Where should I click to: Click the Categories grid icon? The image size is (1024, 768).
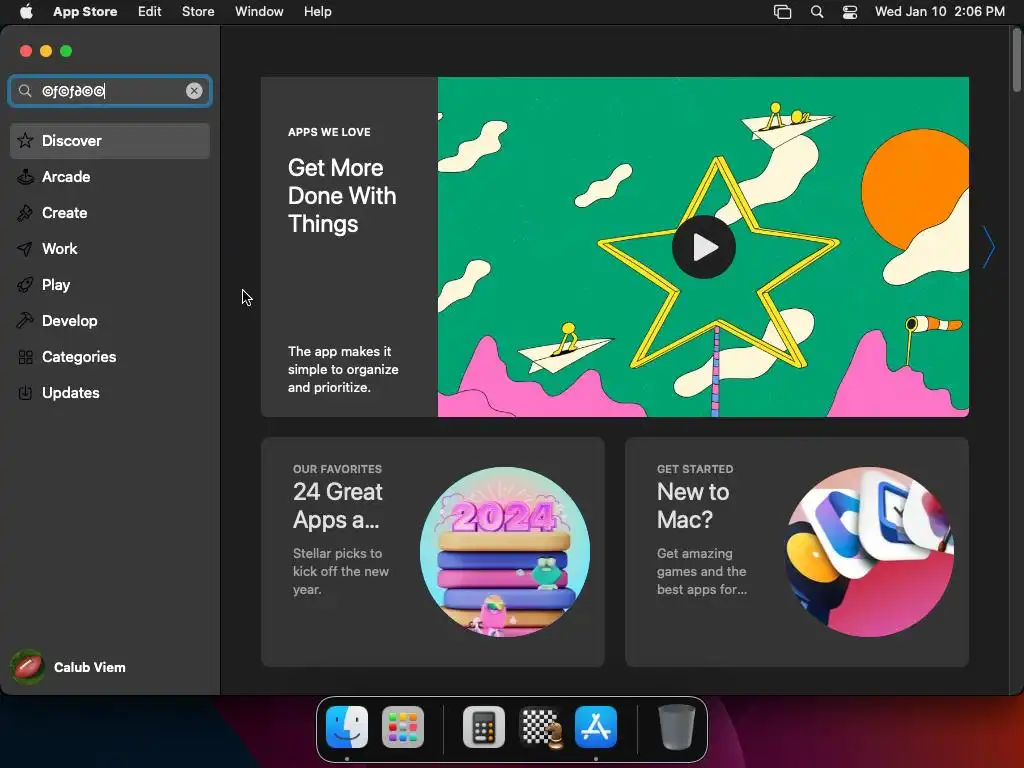pos(25,357)
